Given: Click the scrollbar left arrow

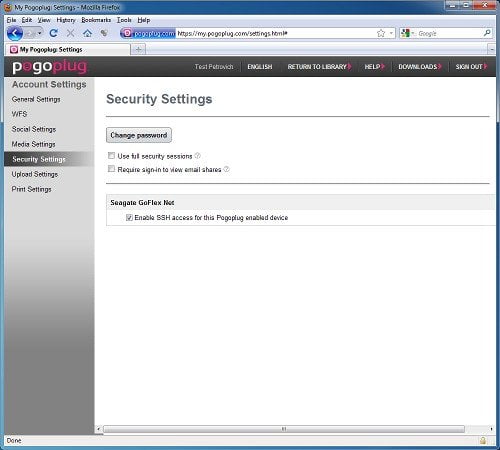Looking at the screenshot, I should [98, 429].
